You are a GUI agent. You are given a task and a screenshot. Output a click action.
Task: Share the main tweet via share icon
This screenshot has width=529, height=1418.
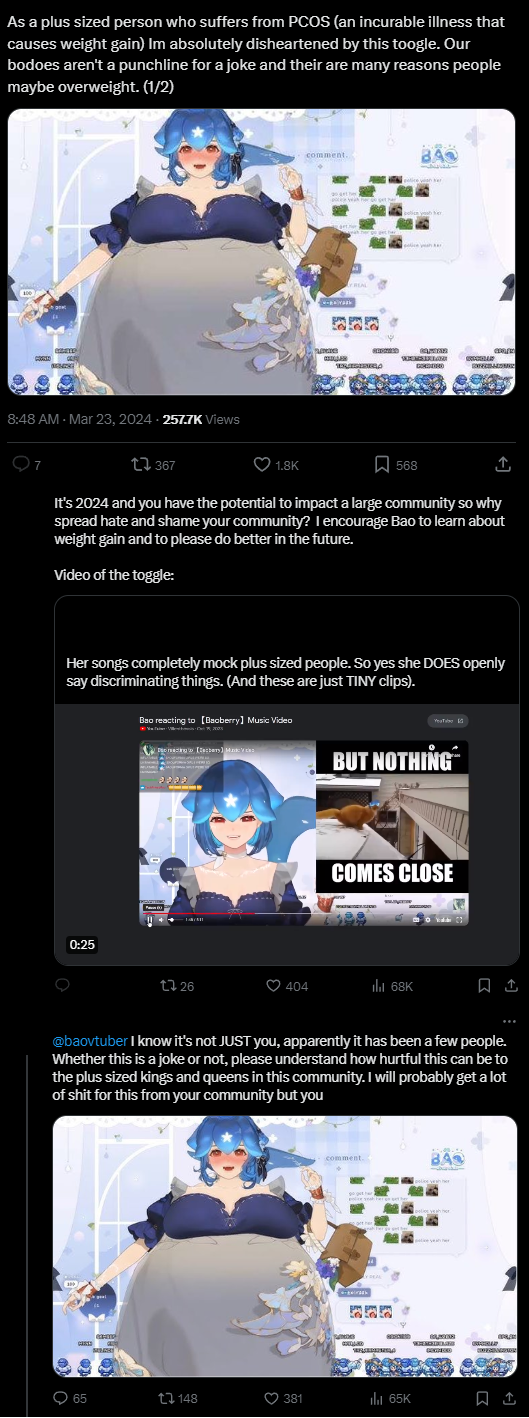point(502,464)
